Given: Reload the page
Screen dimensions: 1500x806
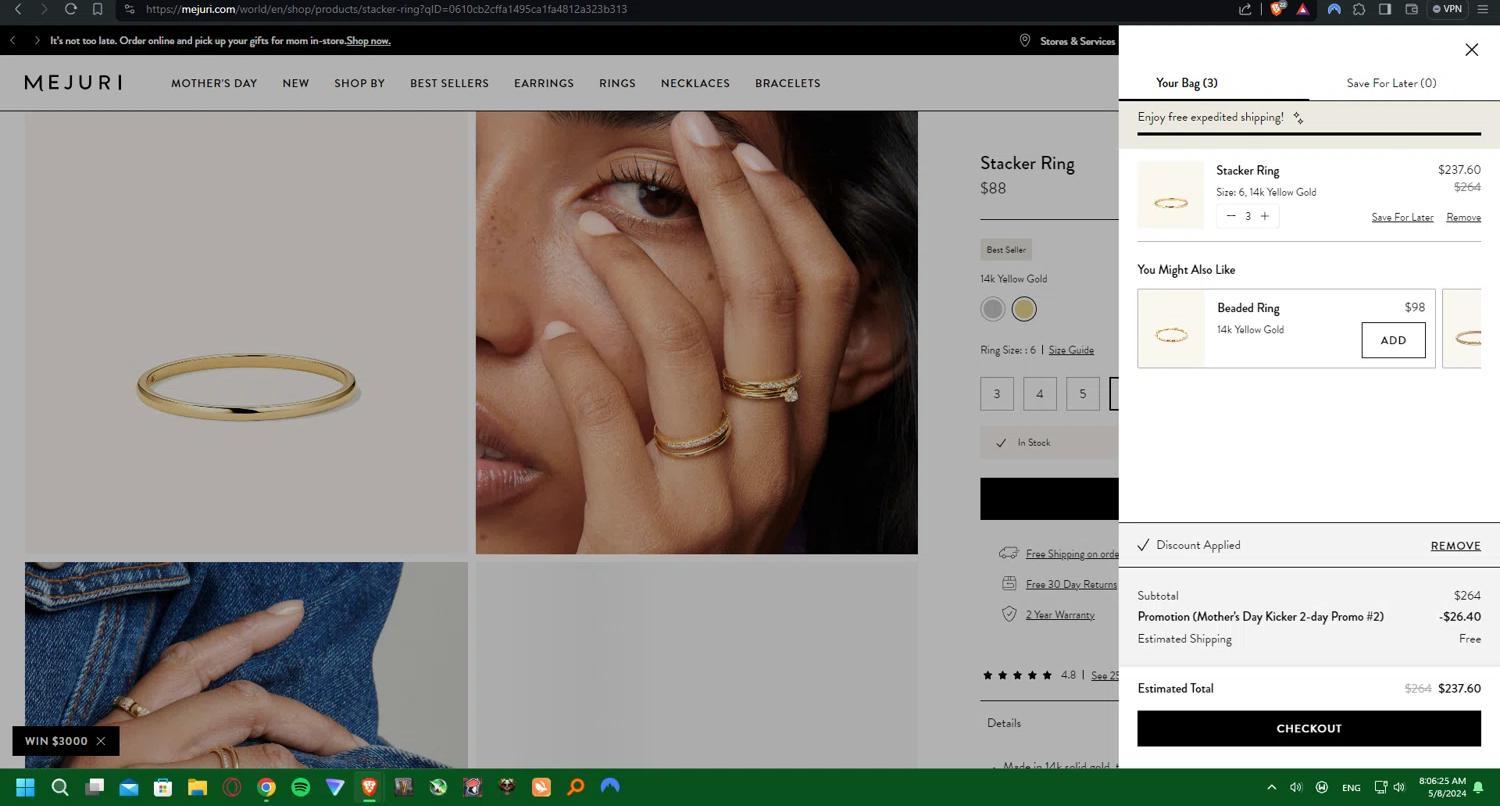Looking at the screenshot, I should 70,9.
